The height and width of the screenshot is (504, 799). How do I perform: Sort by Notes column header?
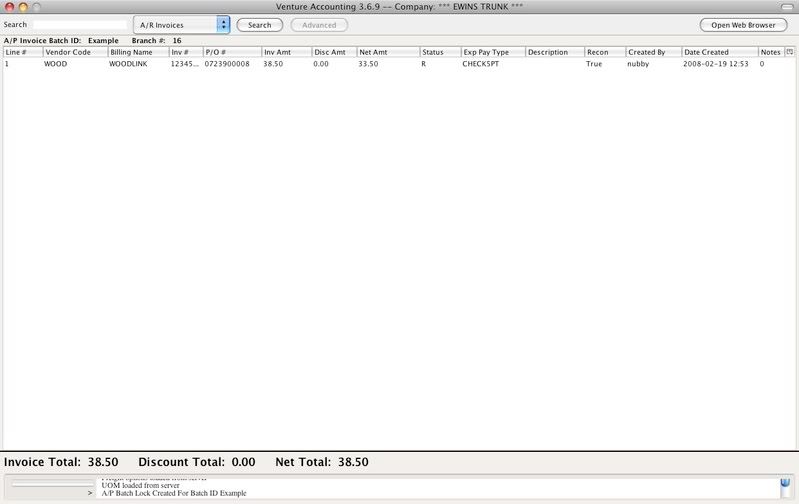click(771, 52)
